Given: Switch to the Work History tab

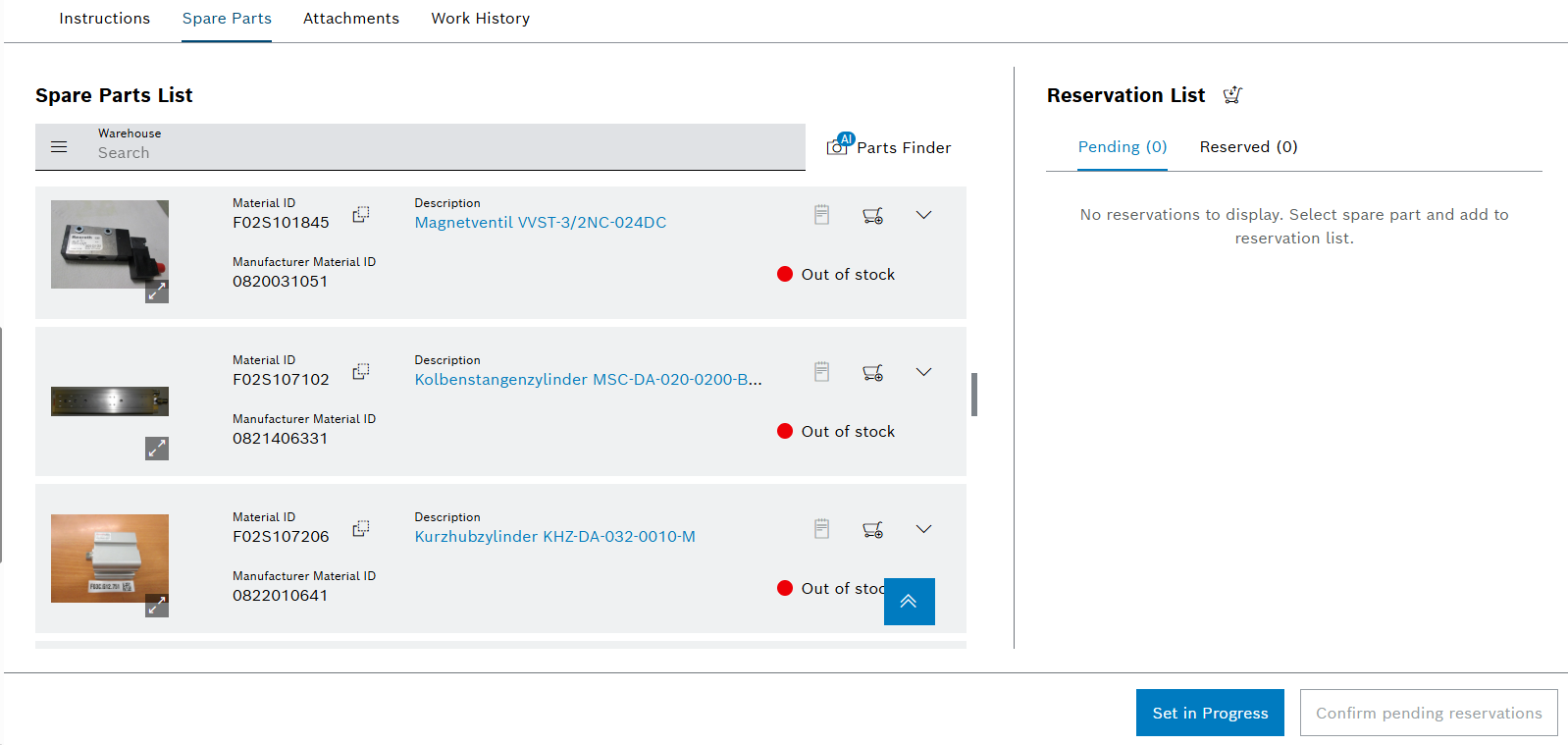Looking at the screenshot, I should coord(480,19).
